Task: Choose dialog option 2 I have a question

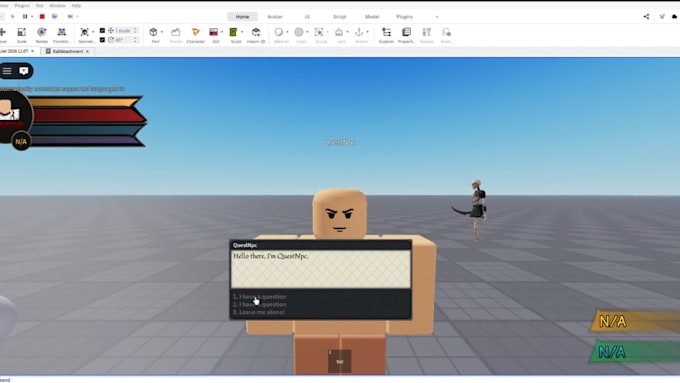Action: click(x=259, y=304)
